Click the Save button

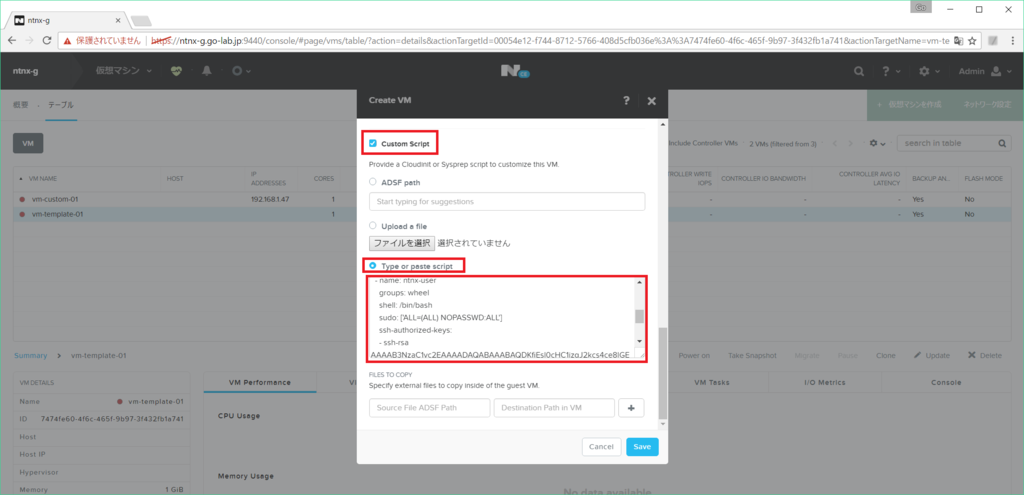[642, 447]
